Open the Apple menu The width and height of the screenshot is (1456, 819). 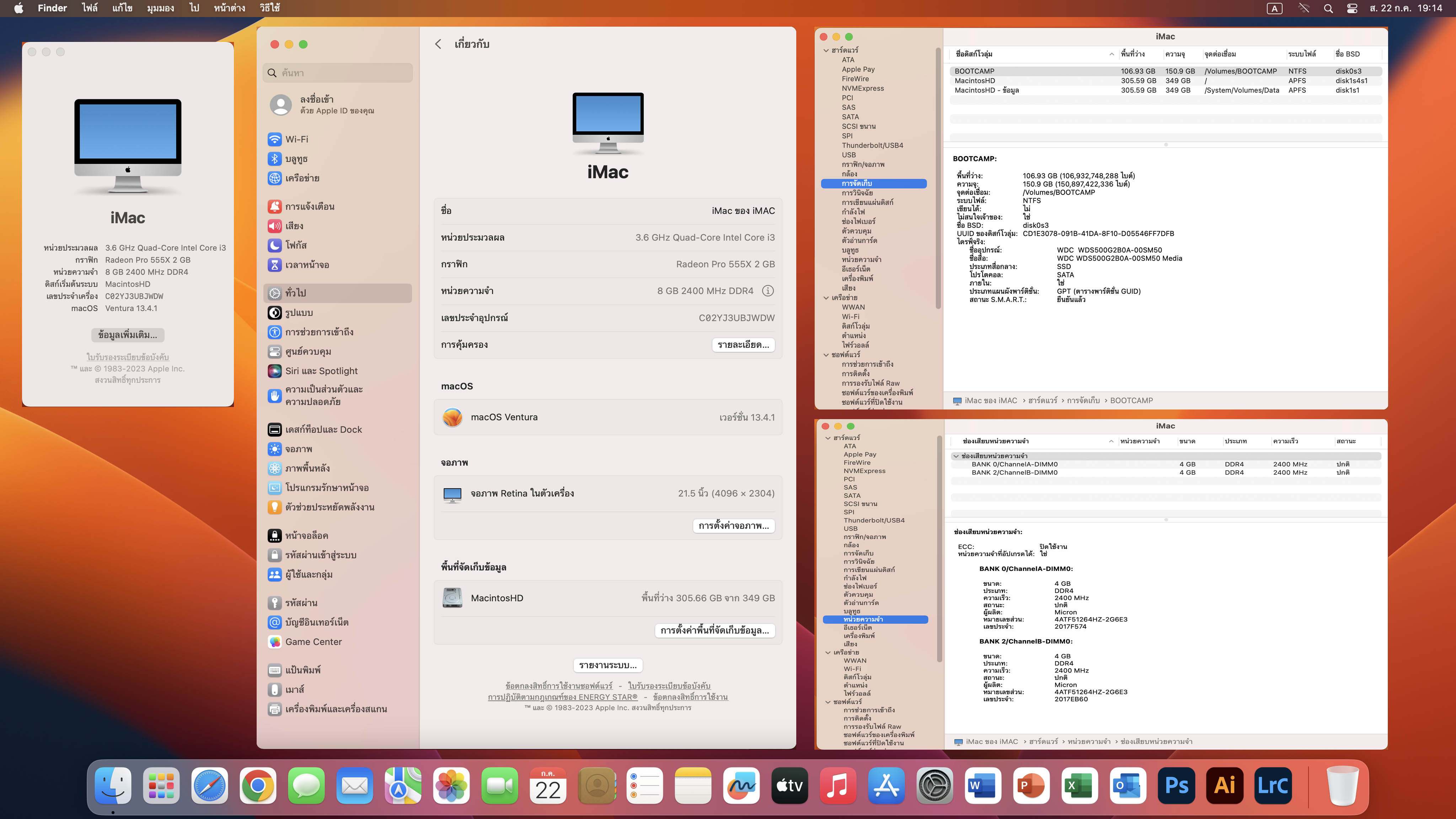18,8
